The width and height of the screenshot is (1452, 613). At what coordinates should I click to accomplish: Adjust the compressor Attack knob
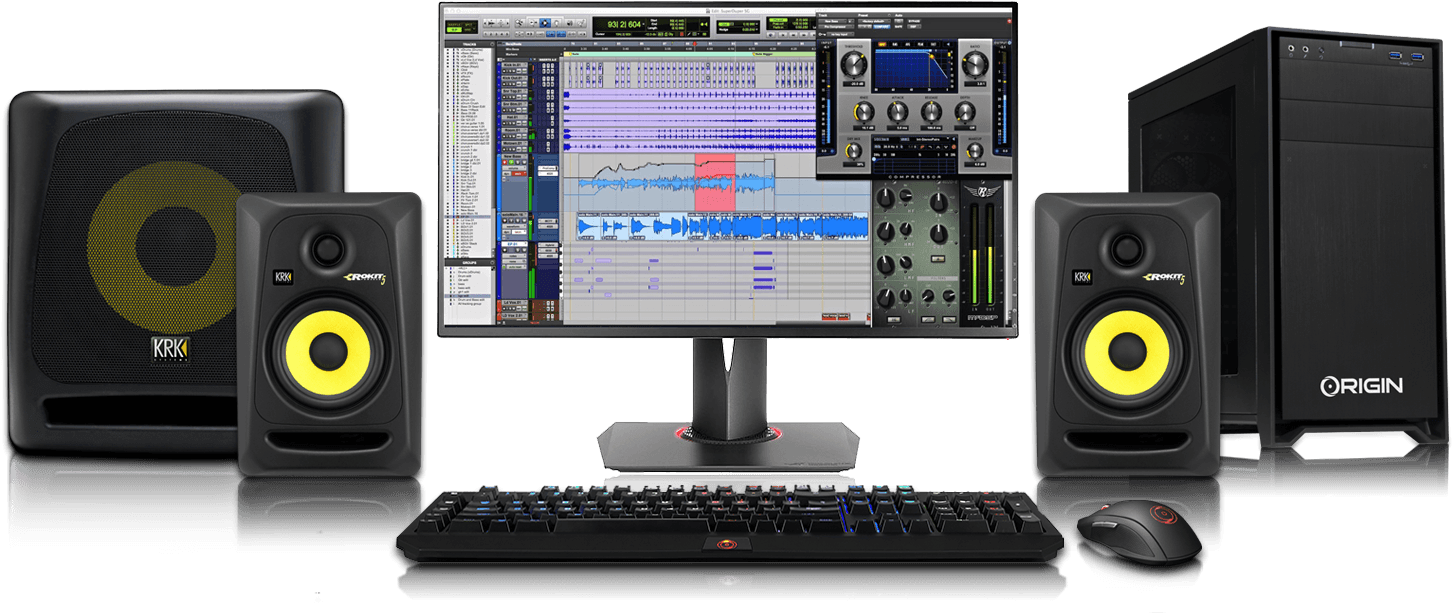898,112
